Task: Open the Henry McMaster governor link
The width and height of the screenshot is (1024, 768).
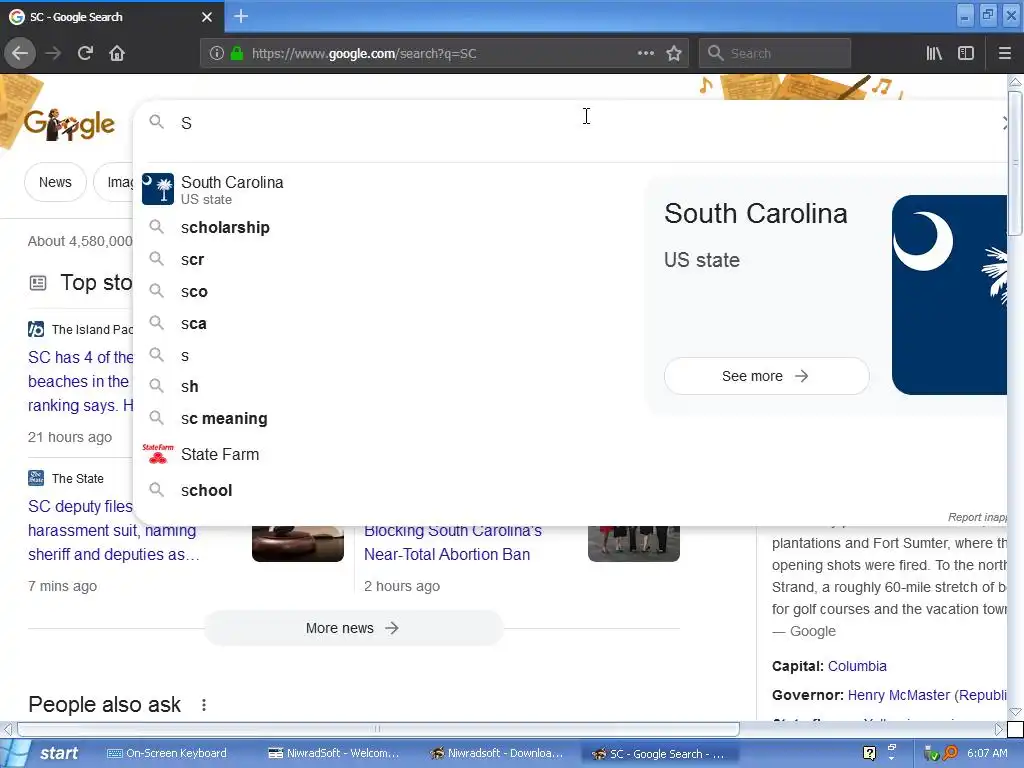Action: click(x=898, y=695)
